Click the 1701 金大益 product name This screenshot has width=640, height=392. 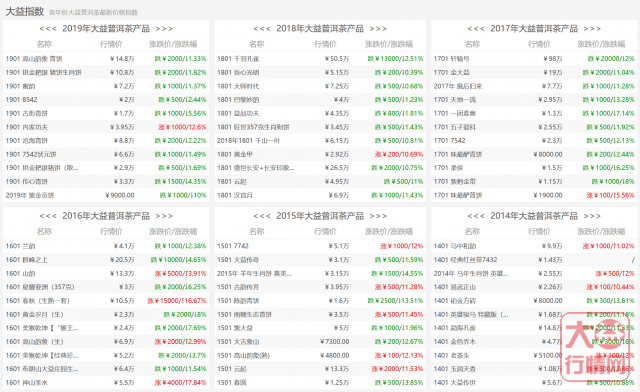coord(451,73)
